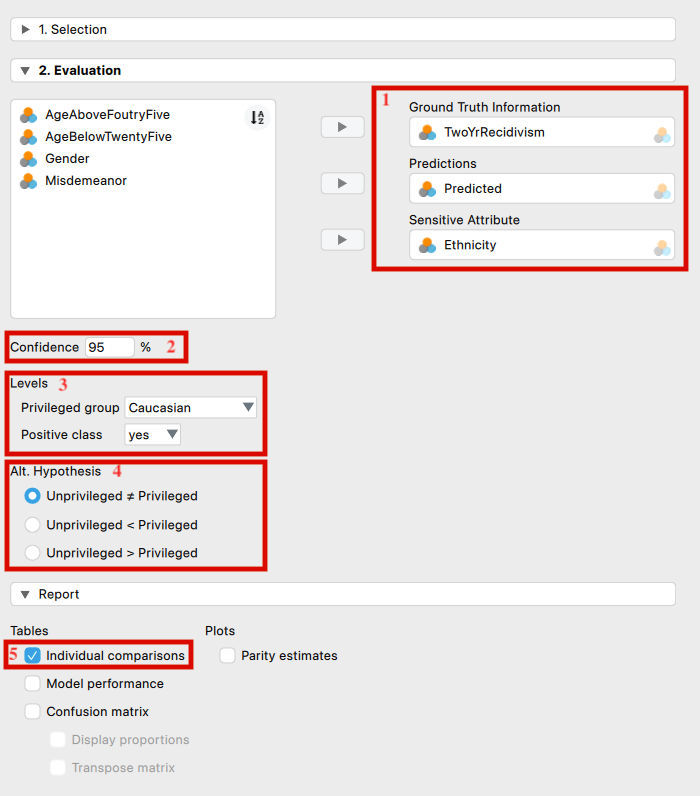
Task: Select Unprivileged < Privileged hypothesis
Action: pos(32,524)
